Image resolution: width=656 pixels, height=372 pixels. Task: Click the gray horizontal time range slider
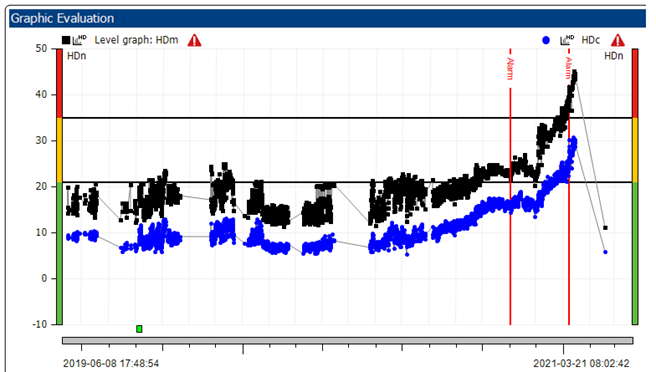348,341
